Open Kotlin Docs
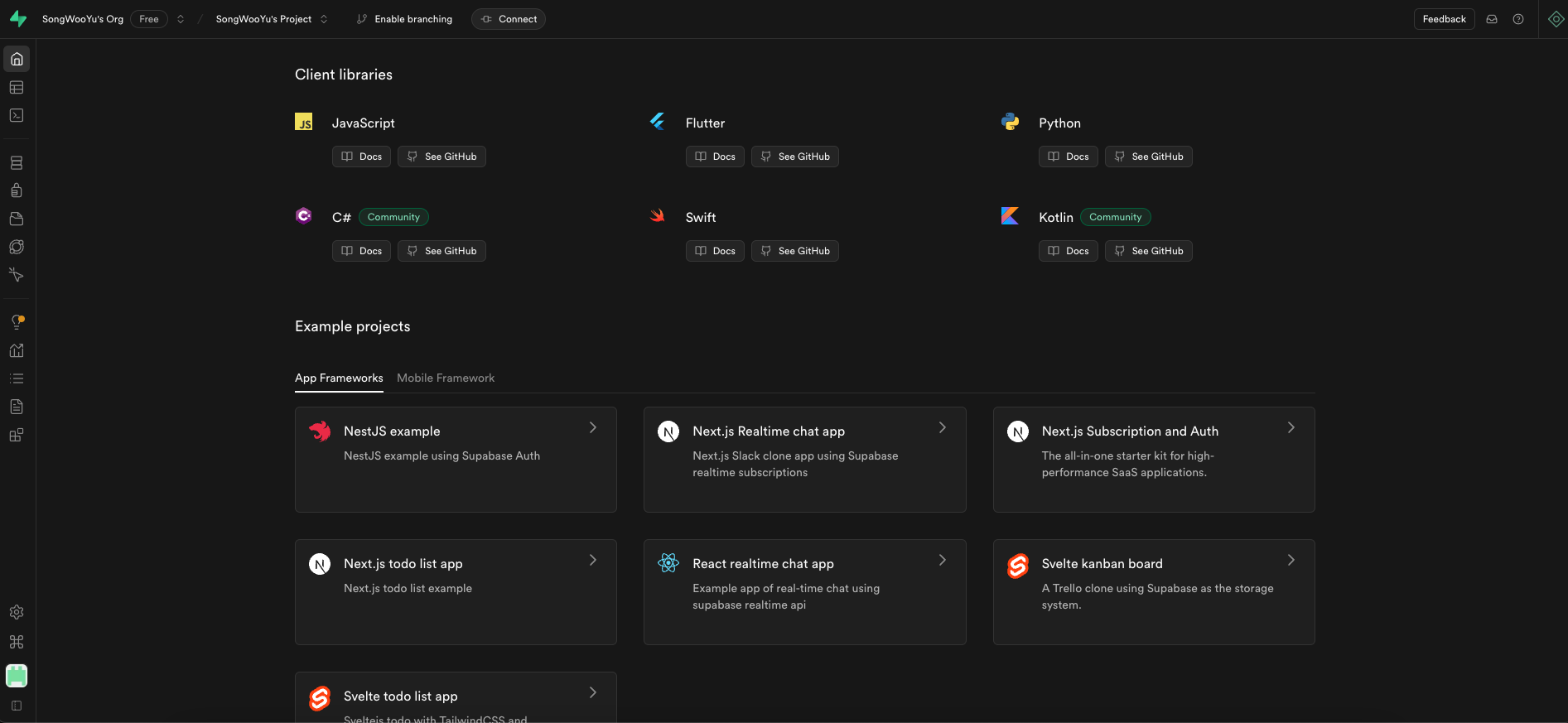 [1069, 251]
